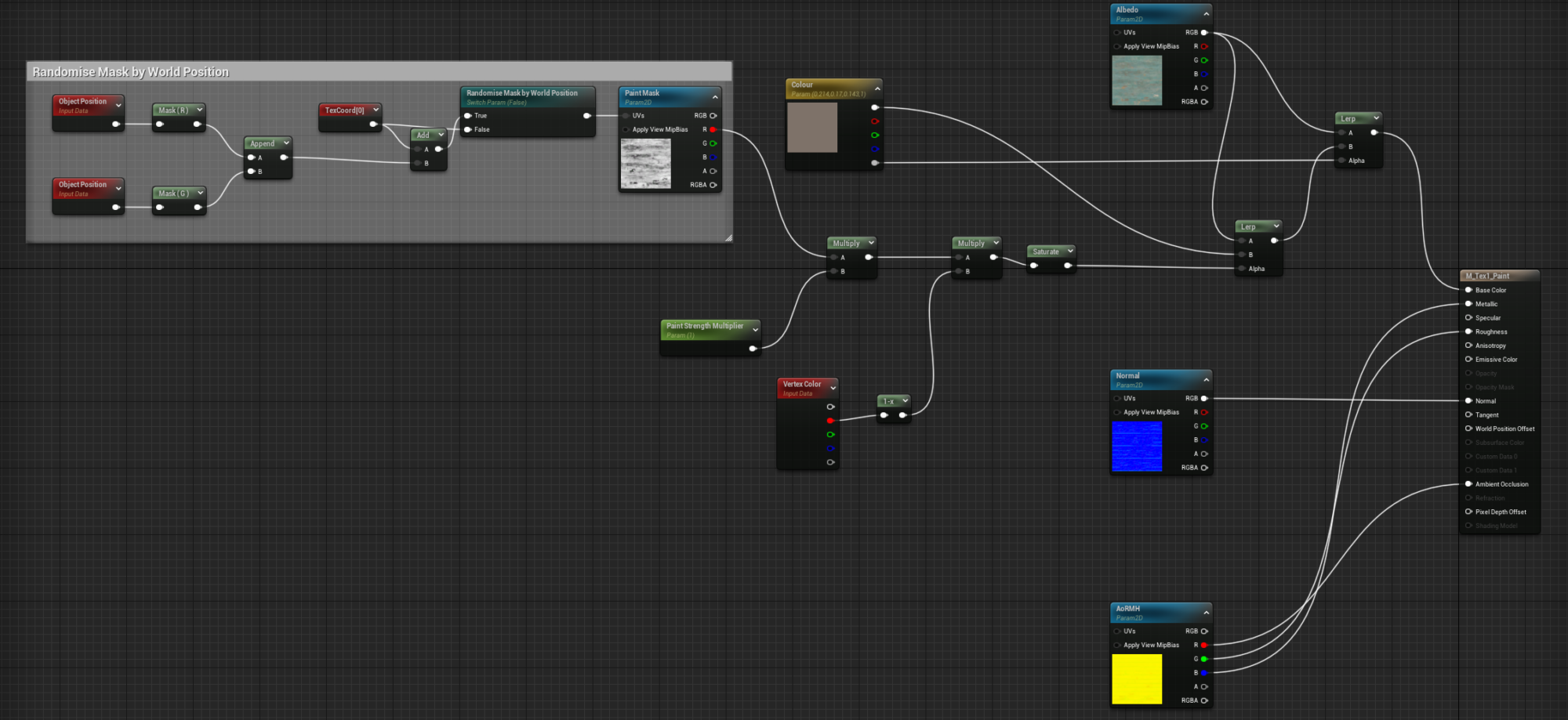Viewport: 1568px width, 720px height.
Task: Click the Normal input pin on the material output node
Action: coord(1468,400)
